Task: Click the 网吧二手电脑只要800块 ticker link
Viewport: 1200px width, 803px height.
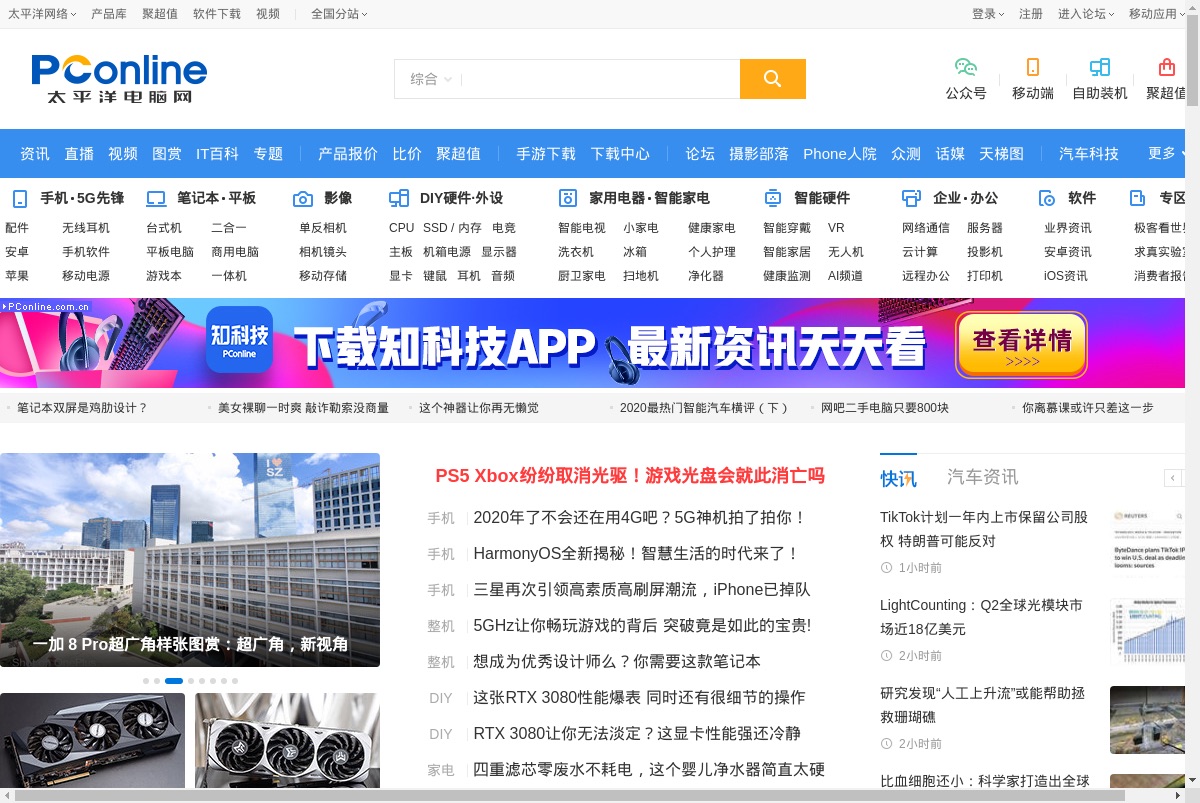Action: 885,408
